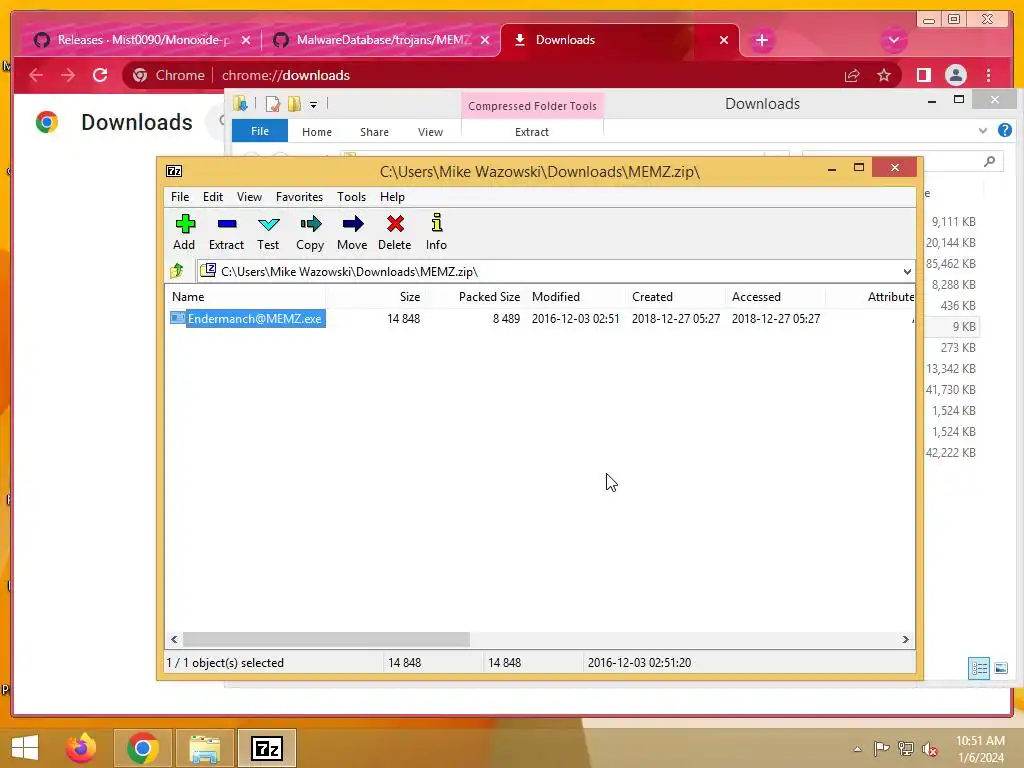Viewport: 1024px width, 768px height.
Task: Expand the 7-Zip address path dropdown
Action: pos(906,271)
